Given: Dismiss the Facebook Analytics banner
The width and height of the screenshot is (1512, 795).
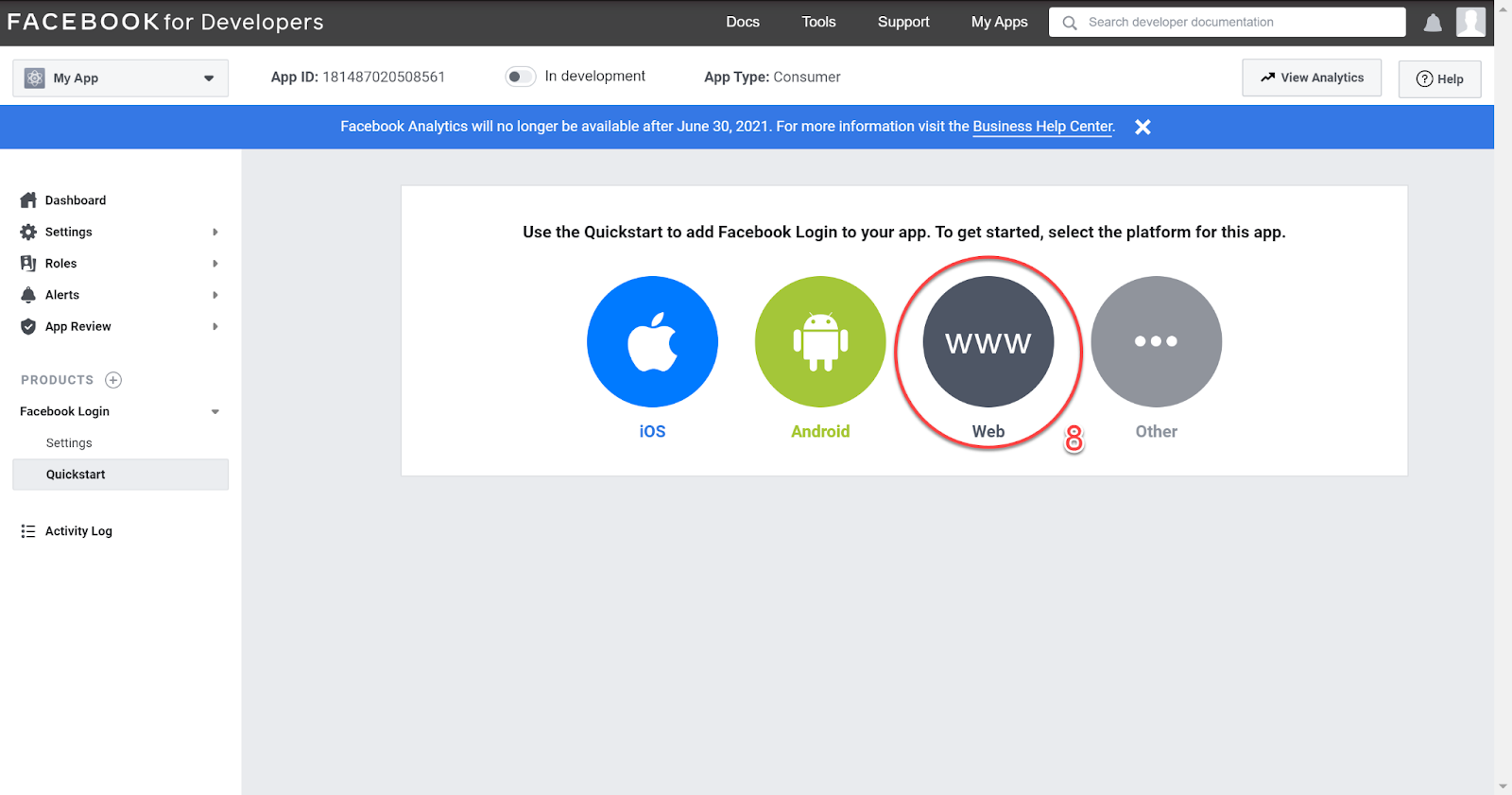Looking at the screenshot, I should (x=1143, y=127).
